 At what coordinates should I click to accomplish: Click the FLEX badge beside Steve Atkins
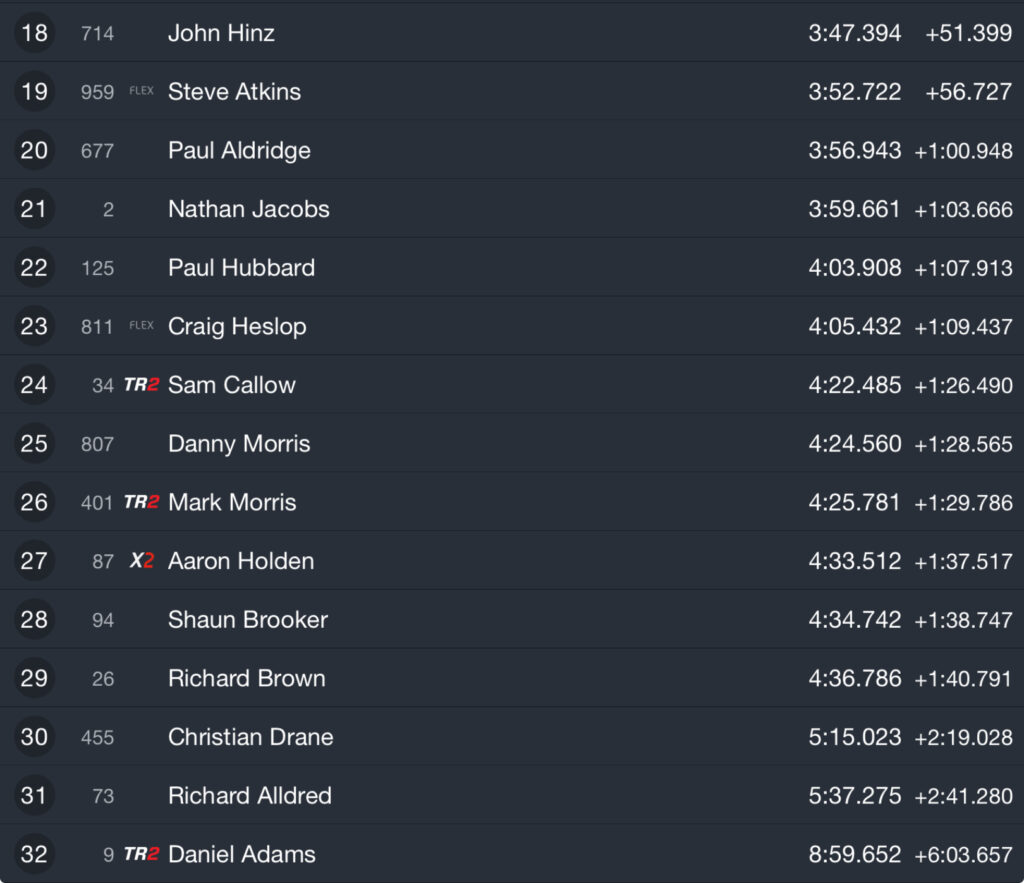[x=142, y=91]
